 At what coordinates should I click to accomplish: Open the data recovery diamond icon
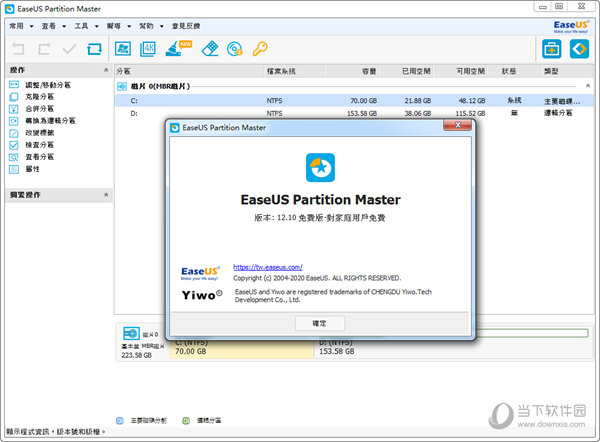[579, 49]
